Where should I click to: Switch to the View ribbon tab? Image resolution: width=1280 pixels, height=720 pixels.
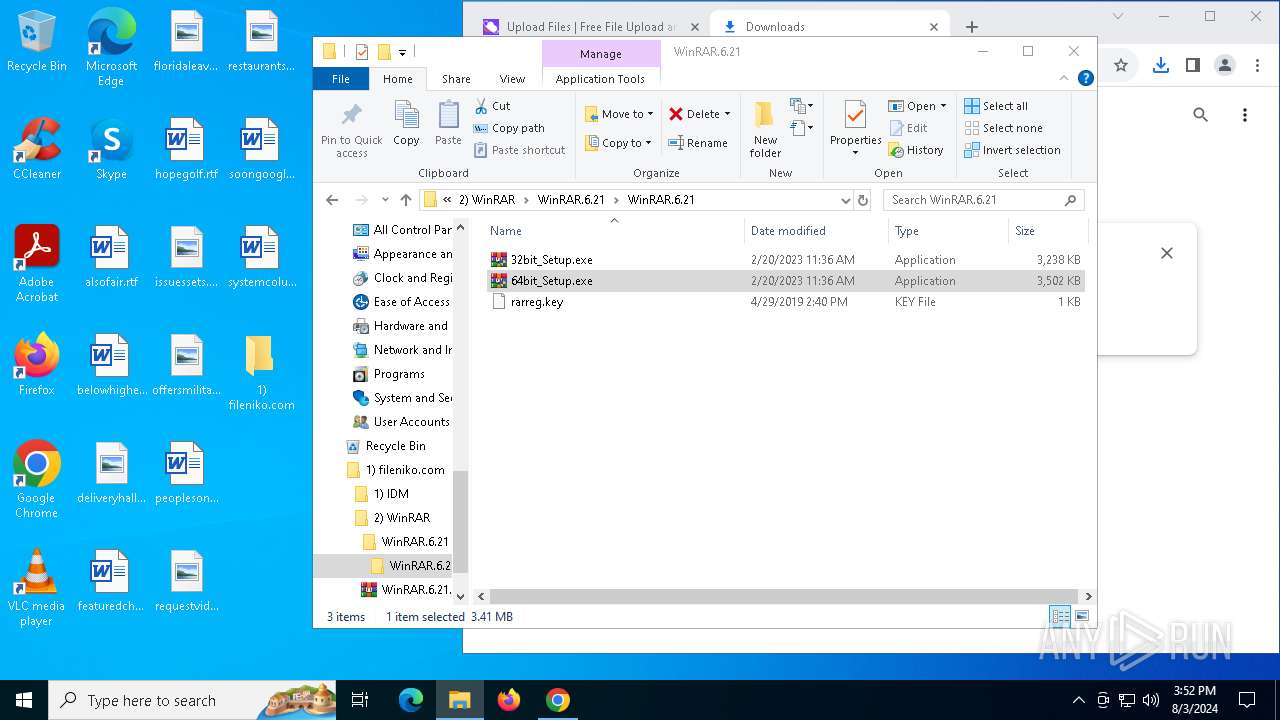pyautogui.click(x=512, y=79)
